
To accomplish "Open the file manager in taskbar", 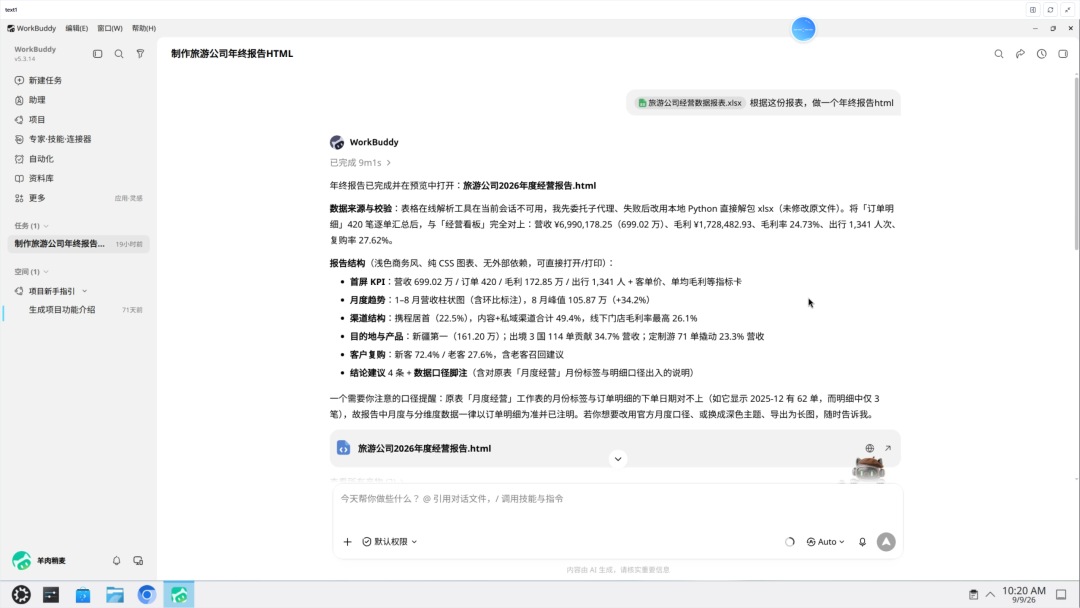I will 115,595.
